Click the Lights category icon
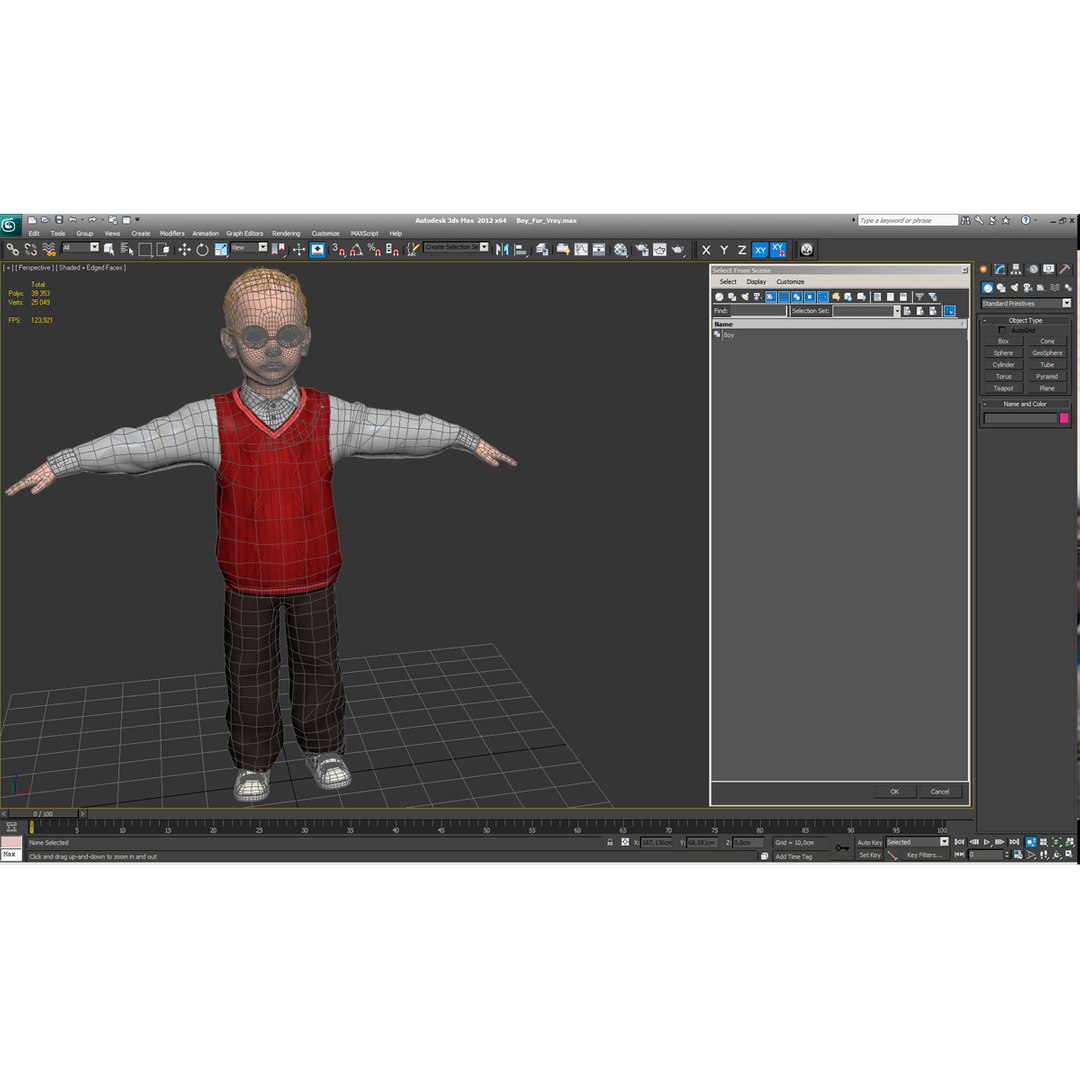Image resolution: width=1080 pixels, height=1080 pixels. pyautogui.click(x=1014, y=288)
